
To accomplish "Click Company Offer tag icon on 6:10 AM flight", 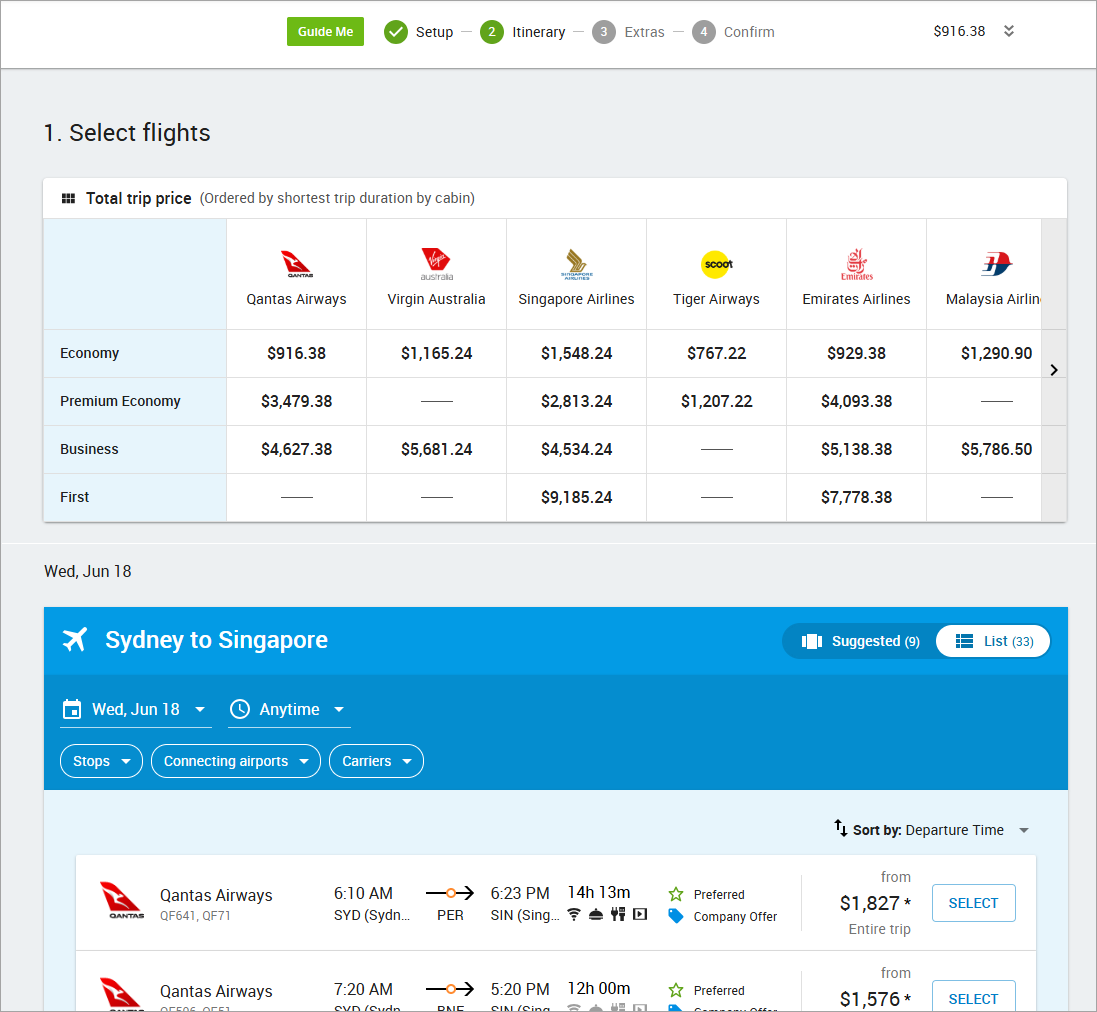I will 676,916.
